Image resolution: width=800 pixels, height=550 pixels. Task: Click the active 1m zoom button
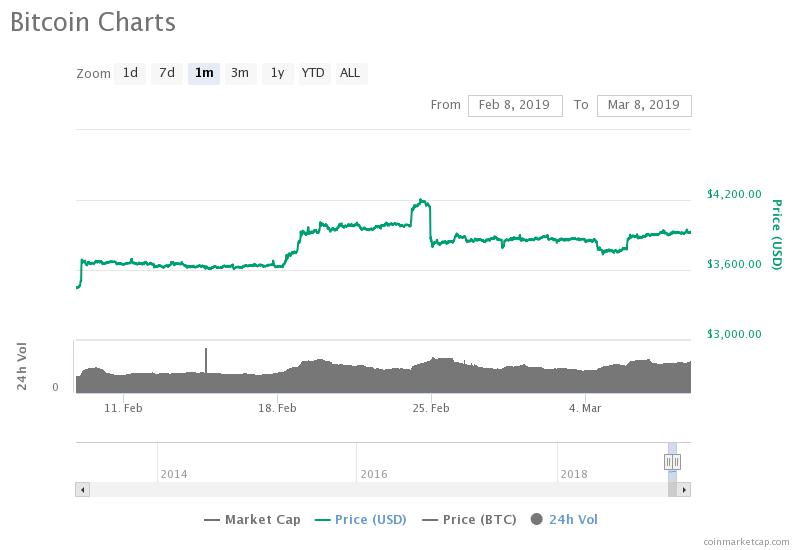204,73
